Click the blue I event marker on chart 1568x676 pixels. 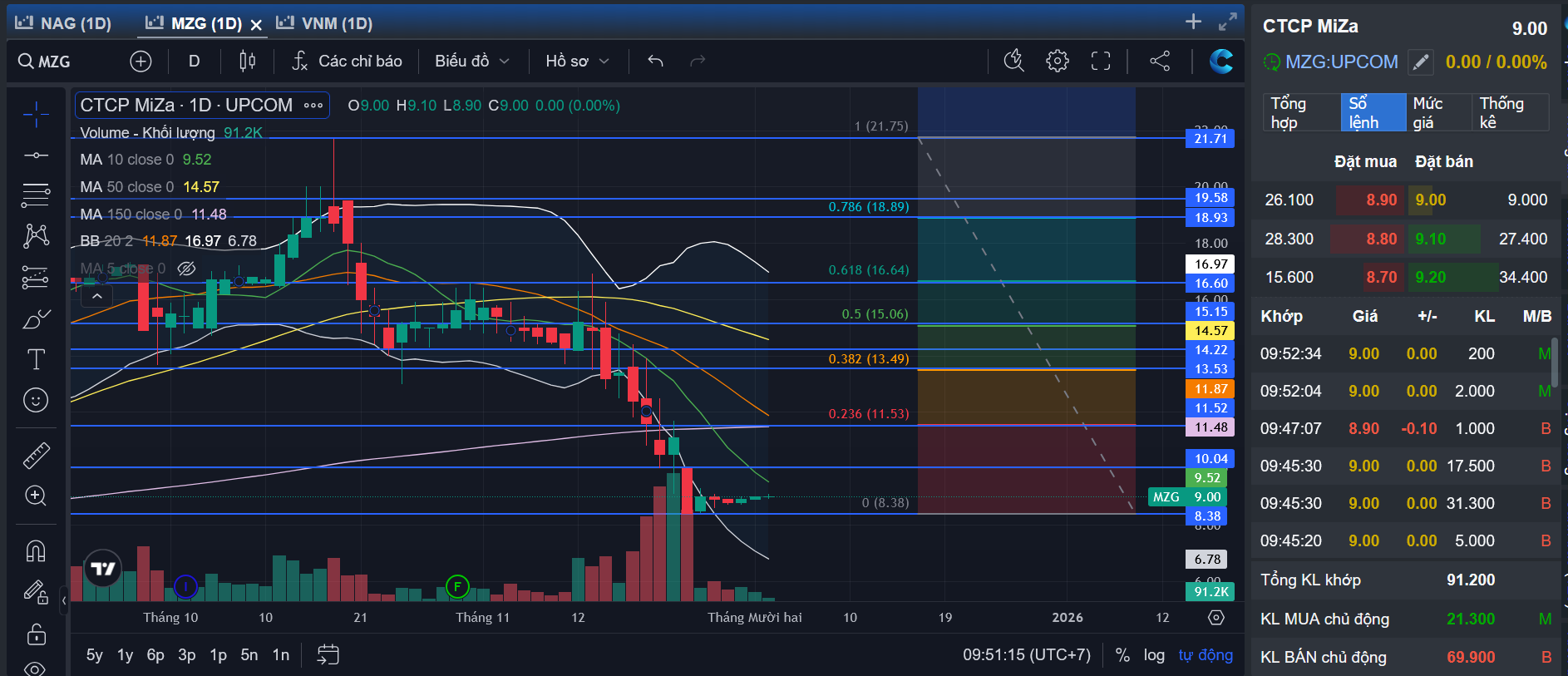point(185,586)
